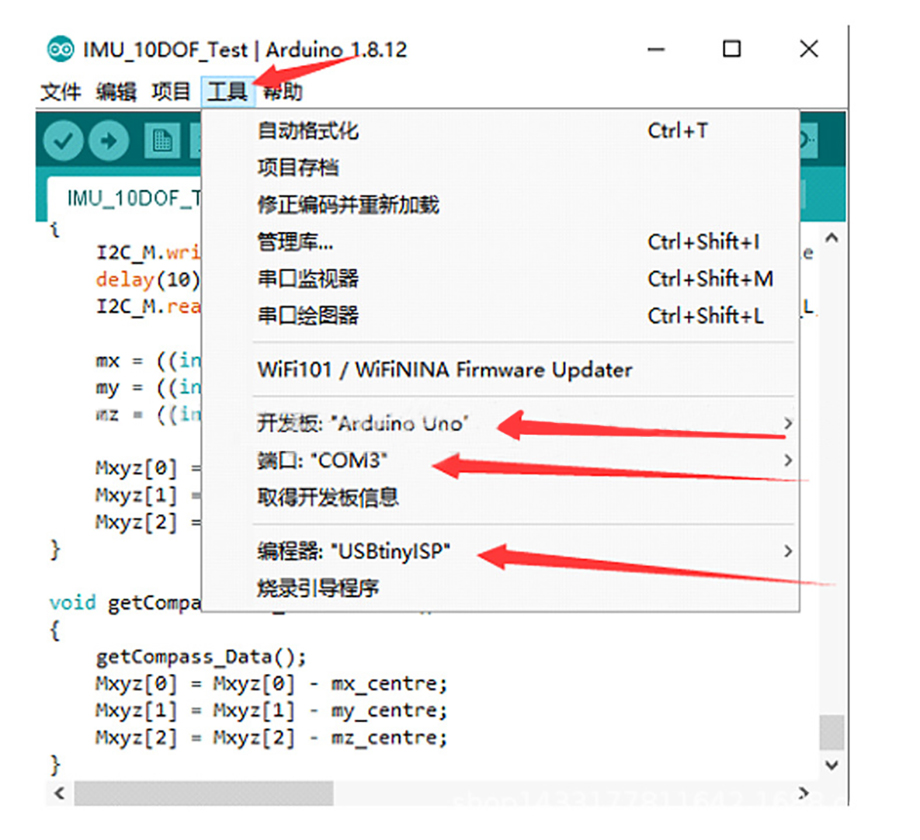Click the vertical scrollbar up arrow

pyautogui.click(x=831, y=238)
